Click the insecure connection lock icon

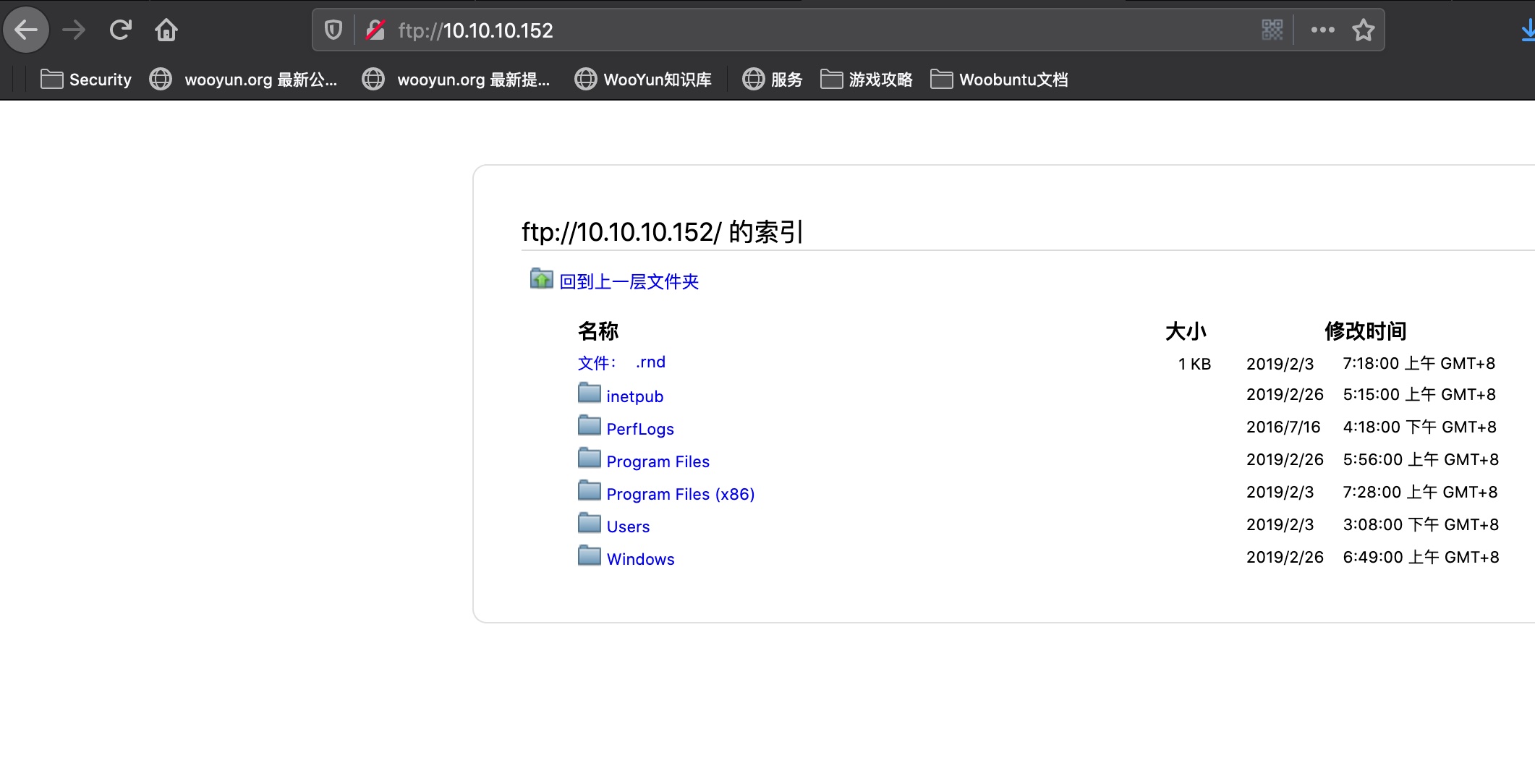coord(375,30)
